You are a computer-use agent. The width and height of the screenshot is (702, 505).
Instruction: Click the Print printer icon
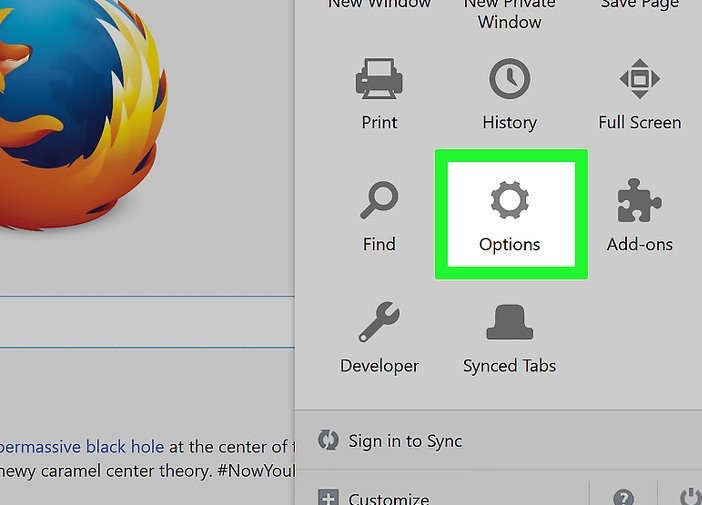coord(379,80)
